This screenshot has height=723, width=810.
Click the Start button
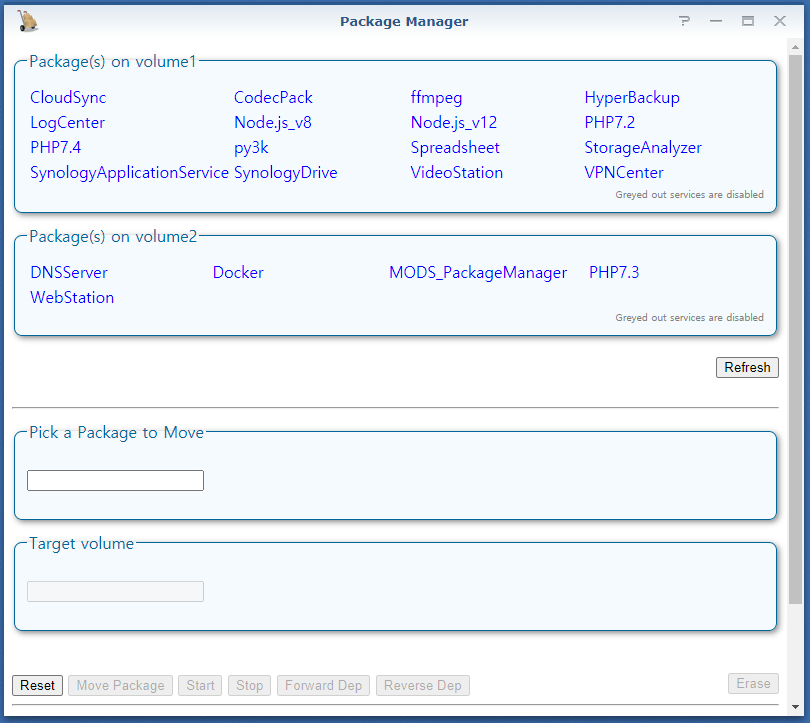point(200,686)
